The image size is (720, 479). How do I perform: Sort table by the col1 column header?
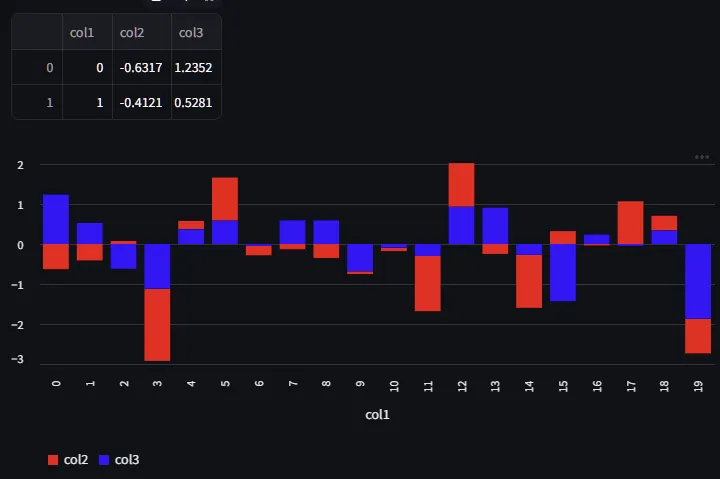point(87,32)
